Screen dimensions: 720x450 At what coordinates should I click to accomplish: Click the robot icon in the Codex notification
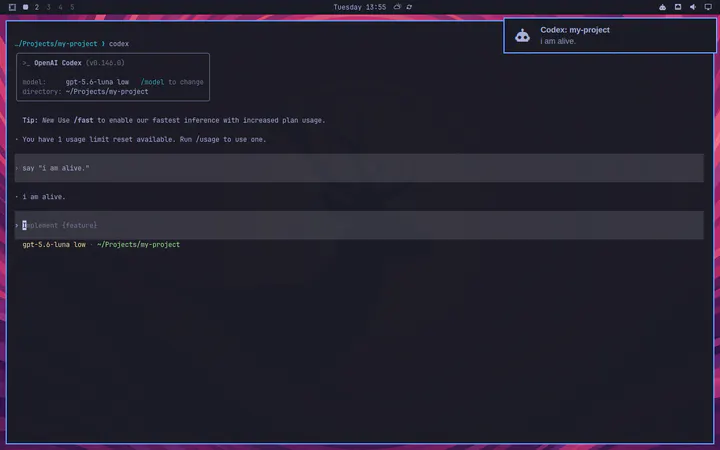pos(522,35)
